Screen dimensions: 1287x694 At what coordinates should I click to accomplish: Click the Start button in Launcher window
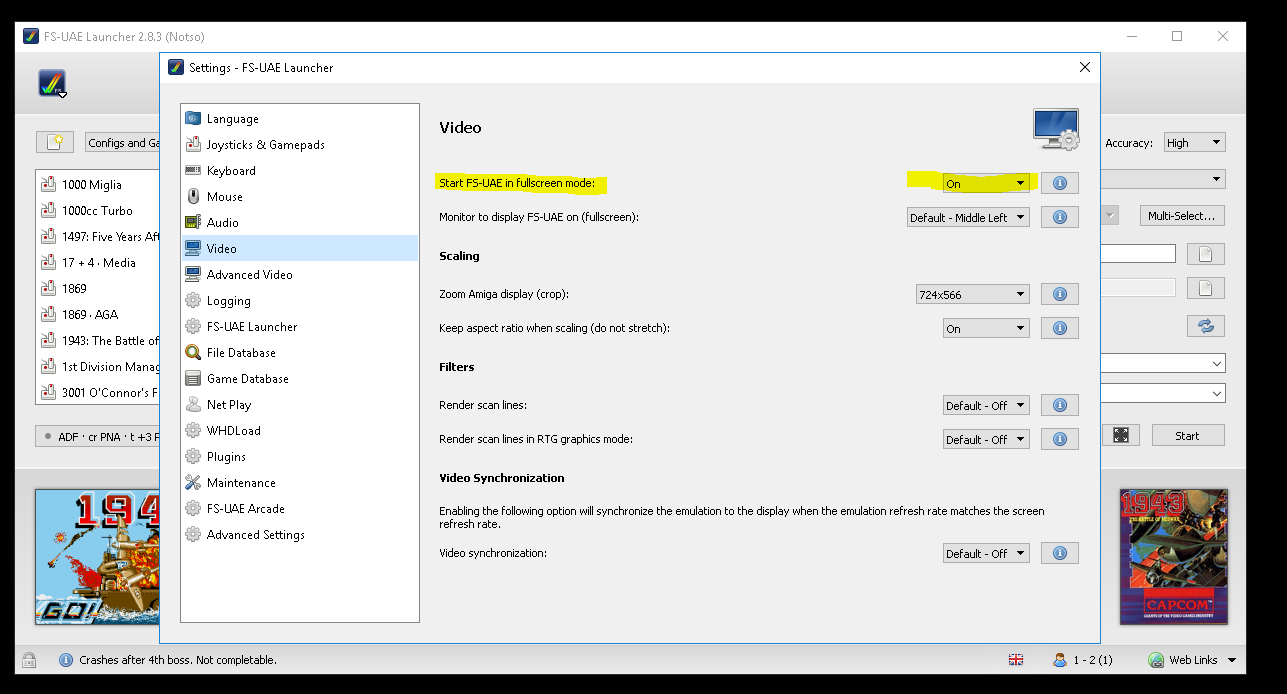[1188, 435]
